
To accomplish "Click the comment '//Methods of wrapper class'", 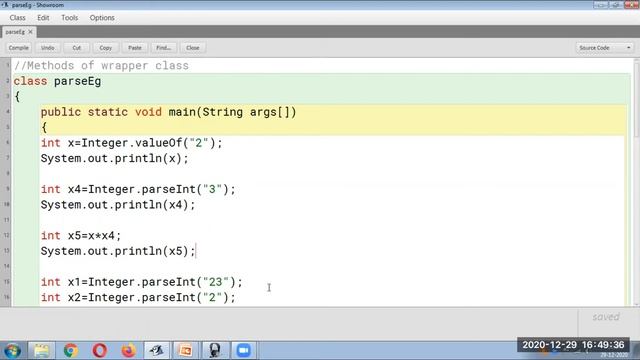I will (102, 66).
